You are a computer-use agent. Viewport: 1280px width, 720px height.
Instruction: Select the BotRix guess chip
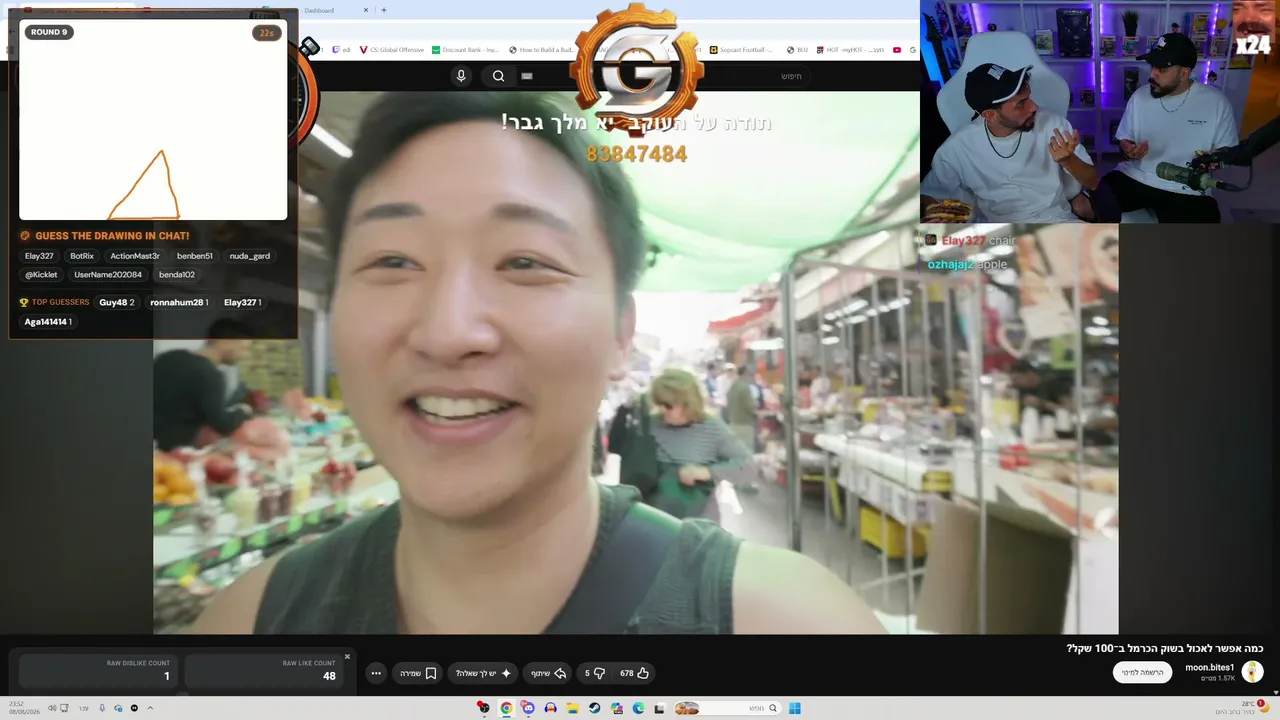click(82, 256)
